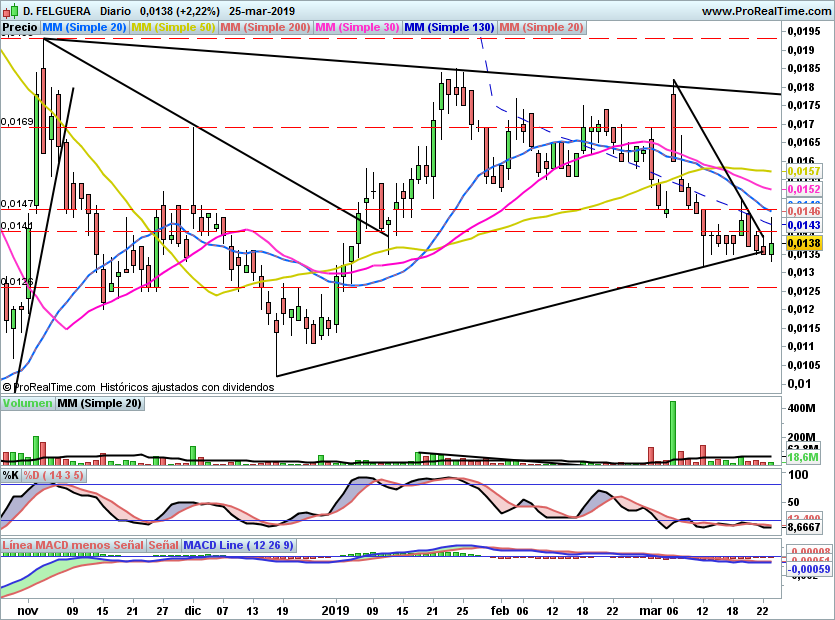Select the %D (14 3 5) label
The width and height of the screenshot is (835, 620).
(53, 475)
